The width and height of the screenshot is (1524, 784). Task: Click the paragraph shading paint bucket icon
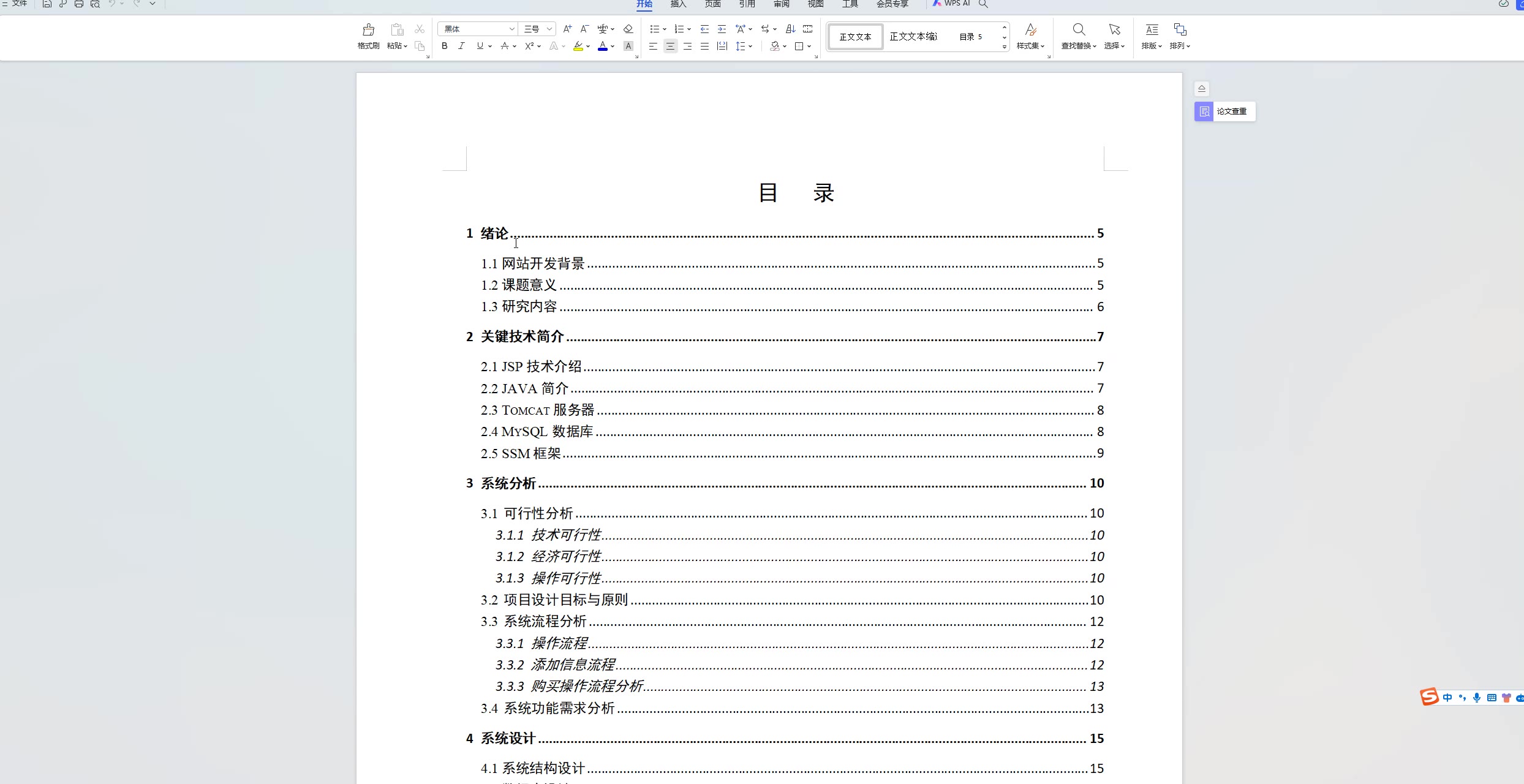[x=775, y=46]
